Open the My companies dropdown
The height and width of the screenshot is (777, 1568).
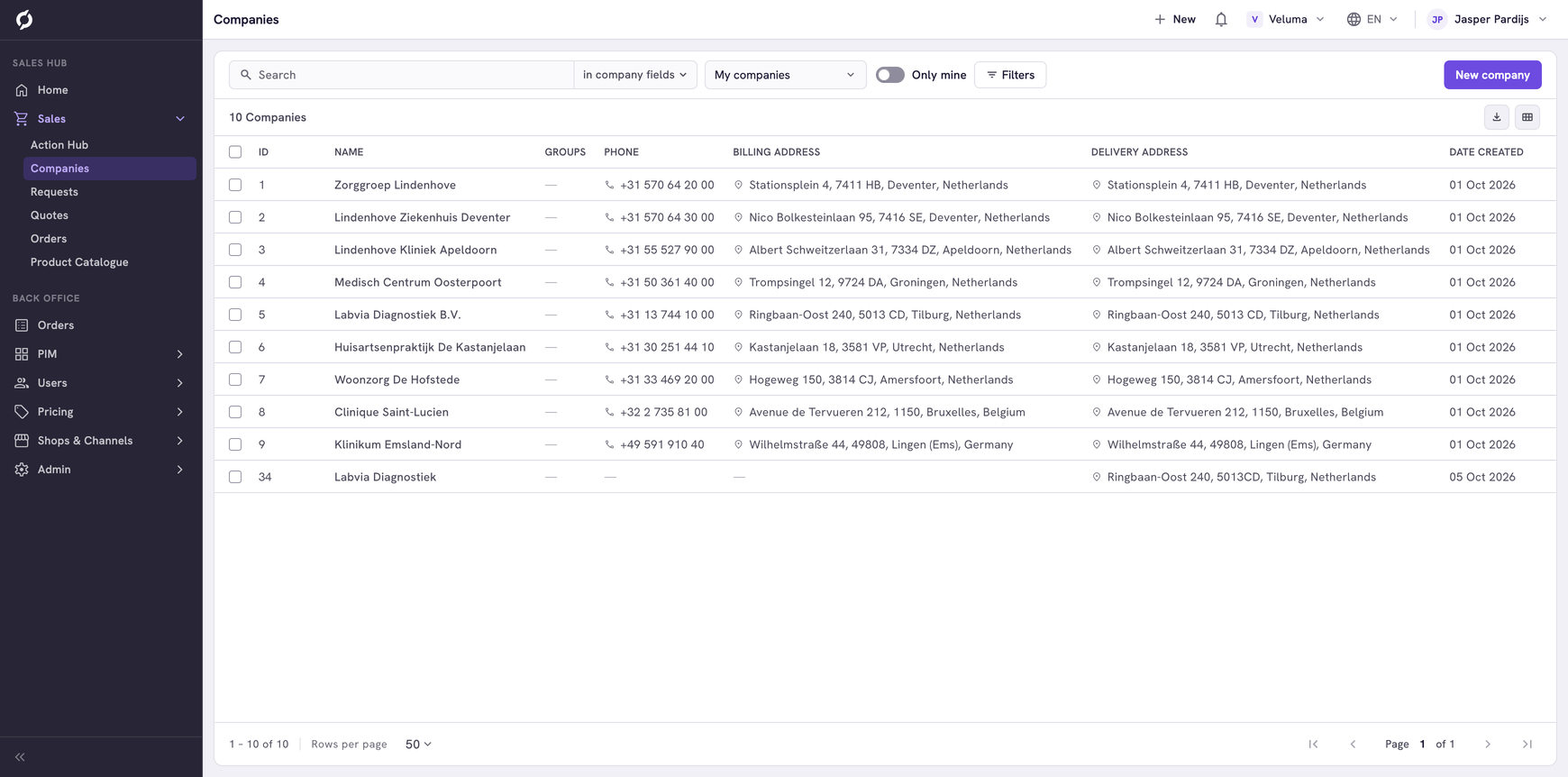click(785, 75)
